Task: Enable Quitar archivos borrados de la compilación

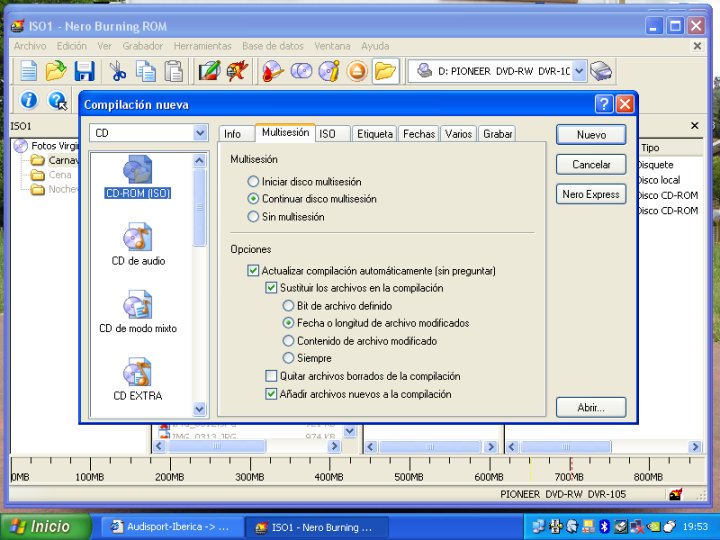Action: click(271, 376)
